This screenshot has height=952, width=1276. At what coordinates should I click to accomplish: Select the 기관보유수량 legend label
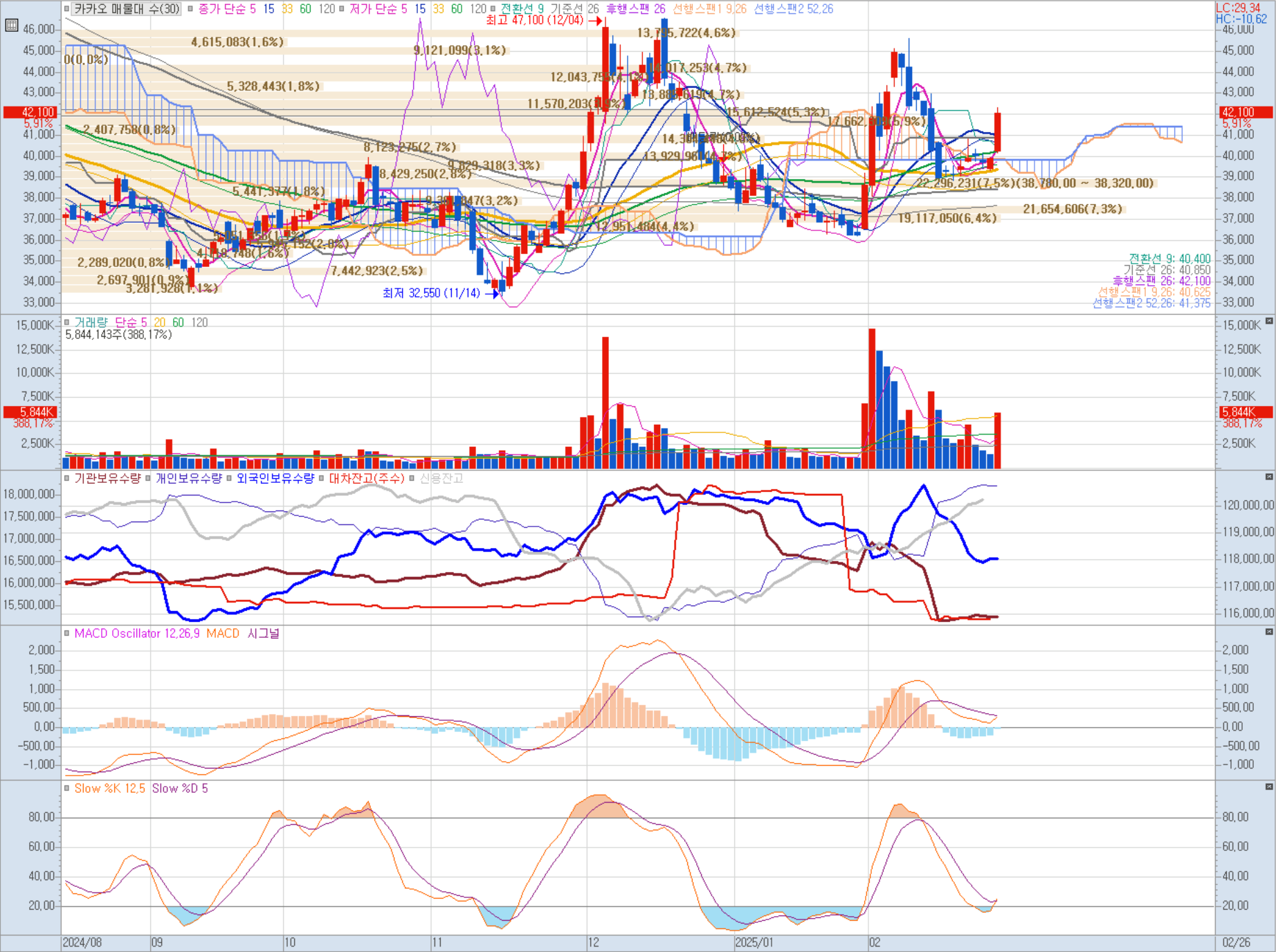pyautogui.click(x=107, y=478)
